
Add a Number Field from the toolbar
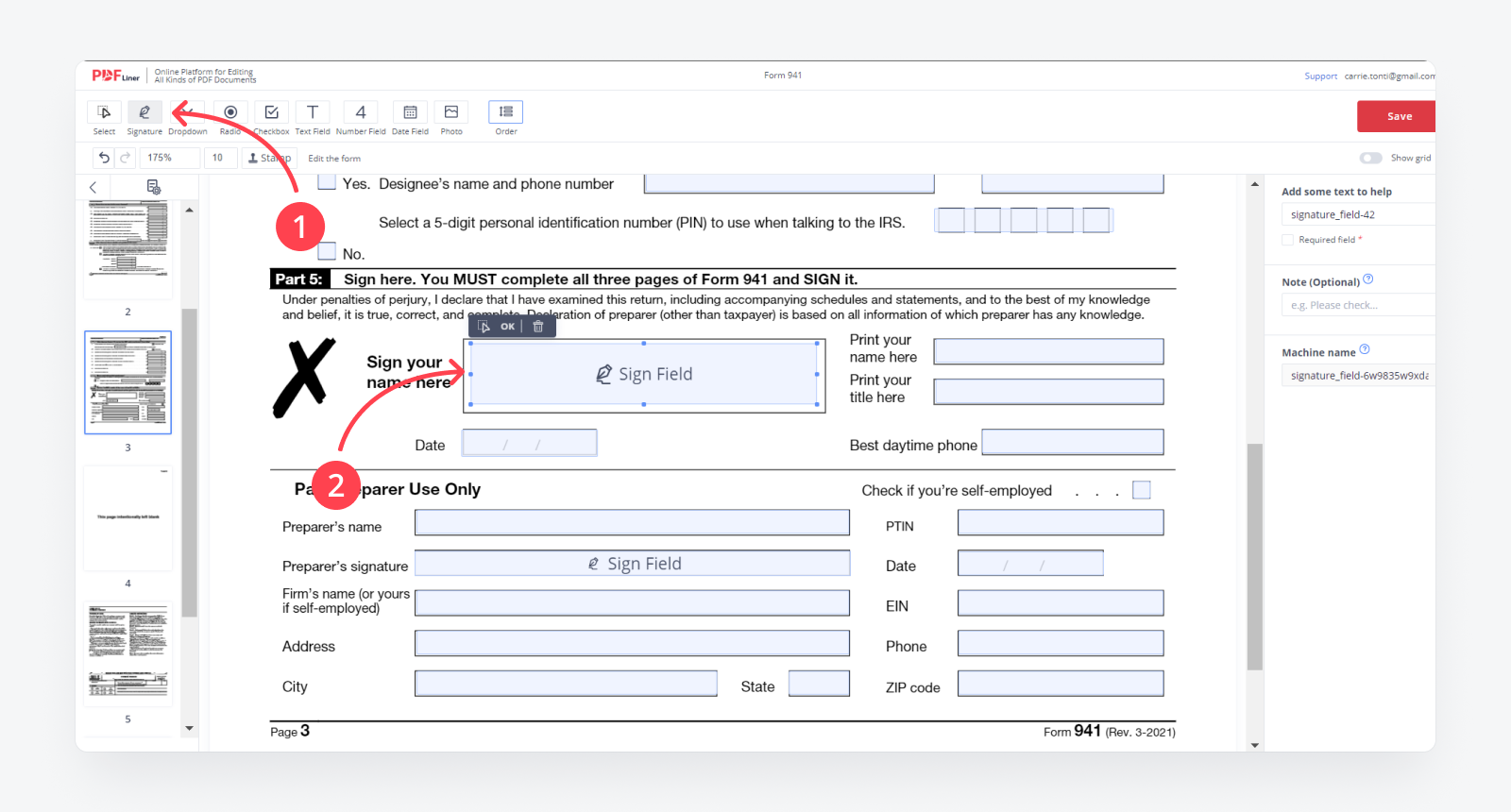361,113
